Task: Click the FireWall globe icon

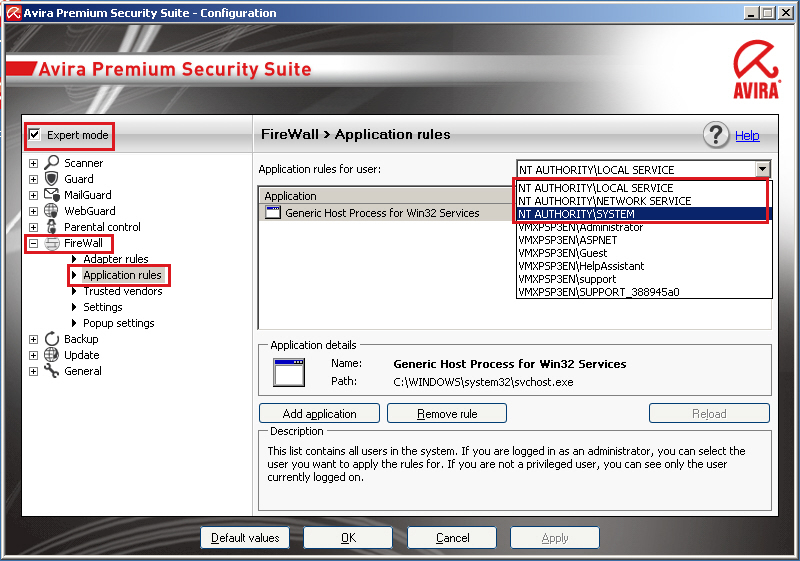Action: 52,243
